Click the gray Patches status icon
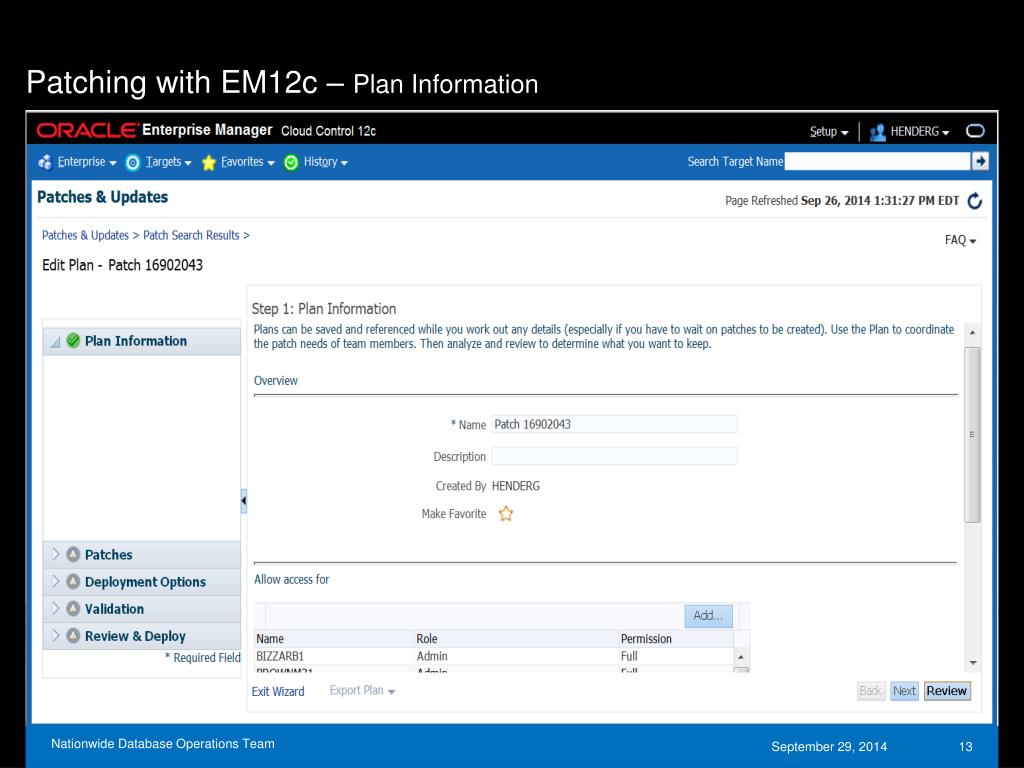This screenshot has width=1024, height=768. pyautogui.click(x=73, y=554)
